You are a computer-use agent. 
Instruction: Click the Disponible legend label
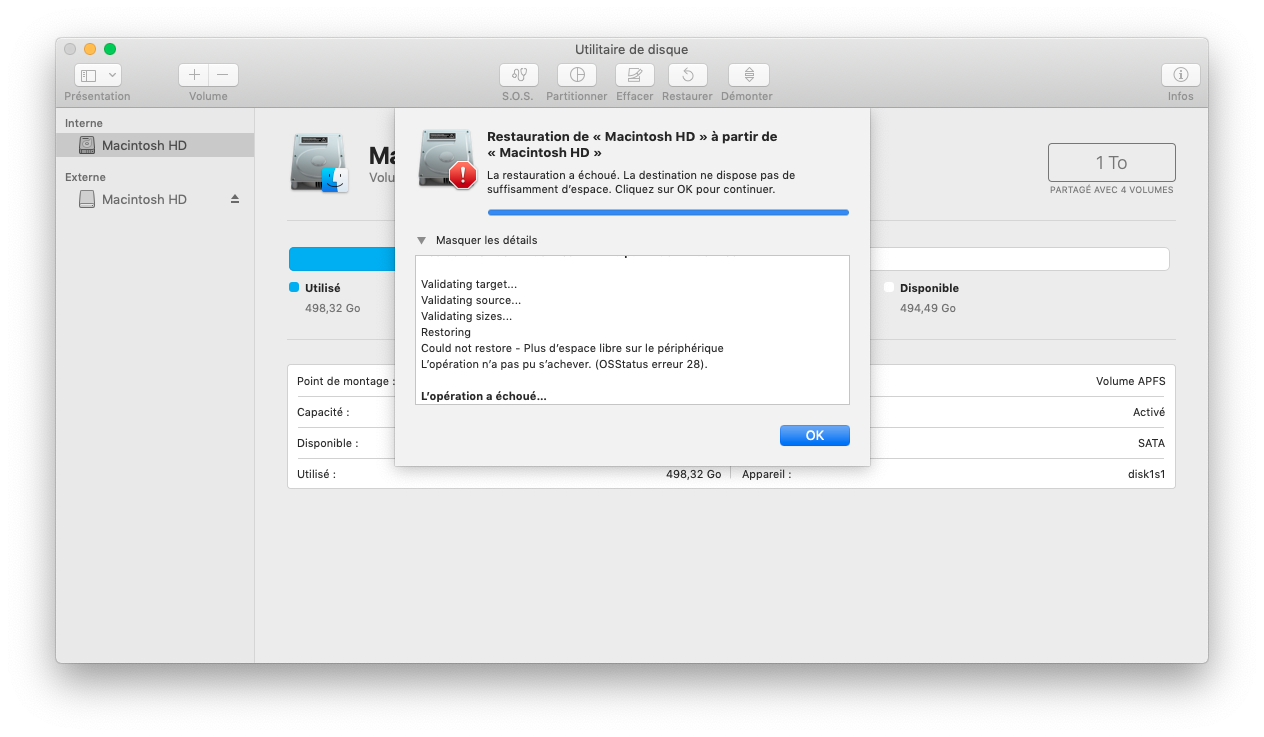click(929, 288)
